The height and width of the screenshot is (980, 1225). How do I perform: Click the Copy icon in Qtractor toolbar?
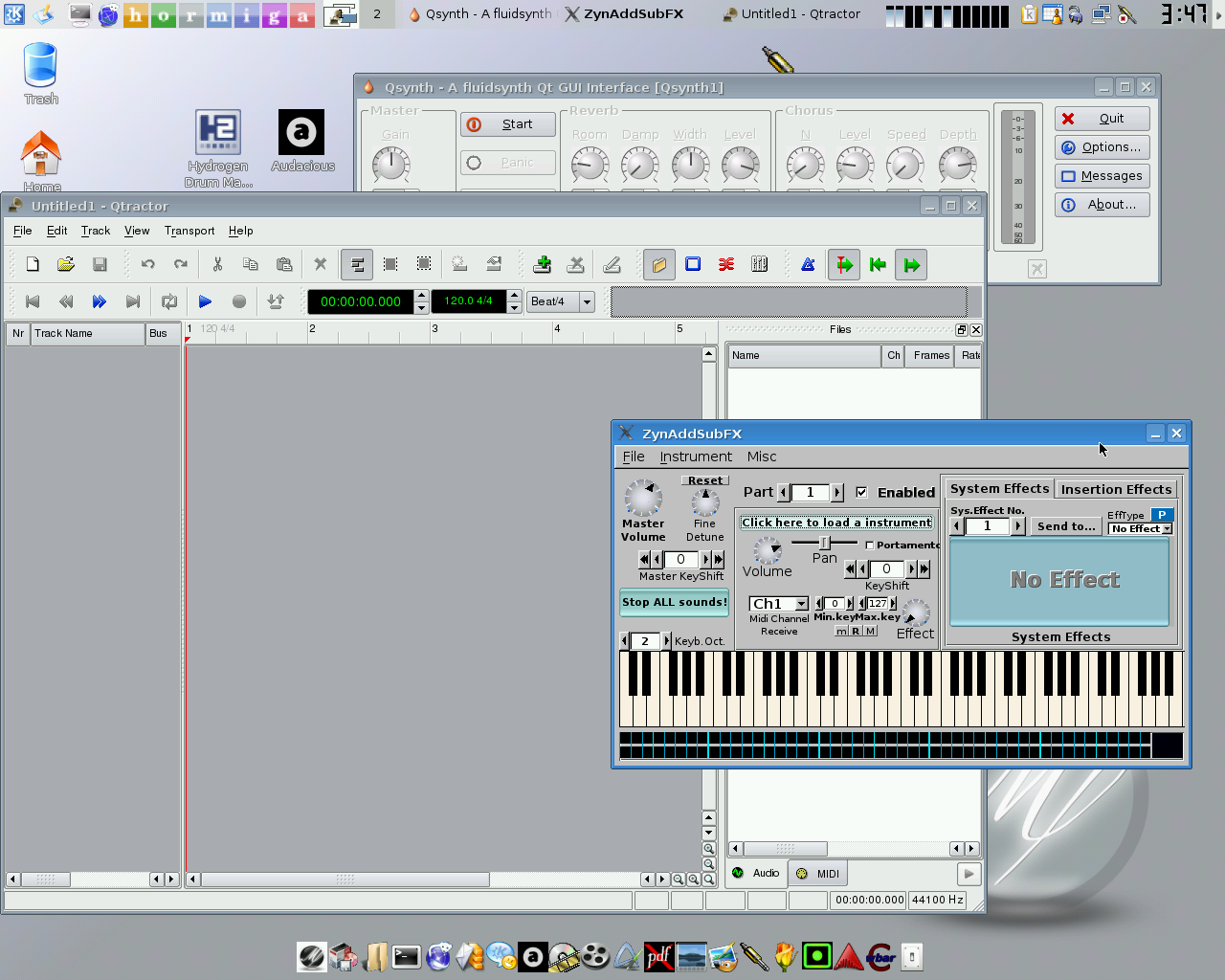point(251,265)
